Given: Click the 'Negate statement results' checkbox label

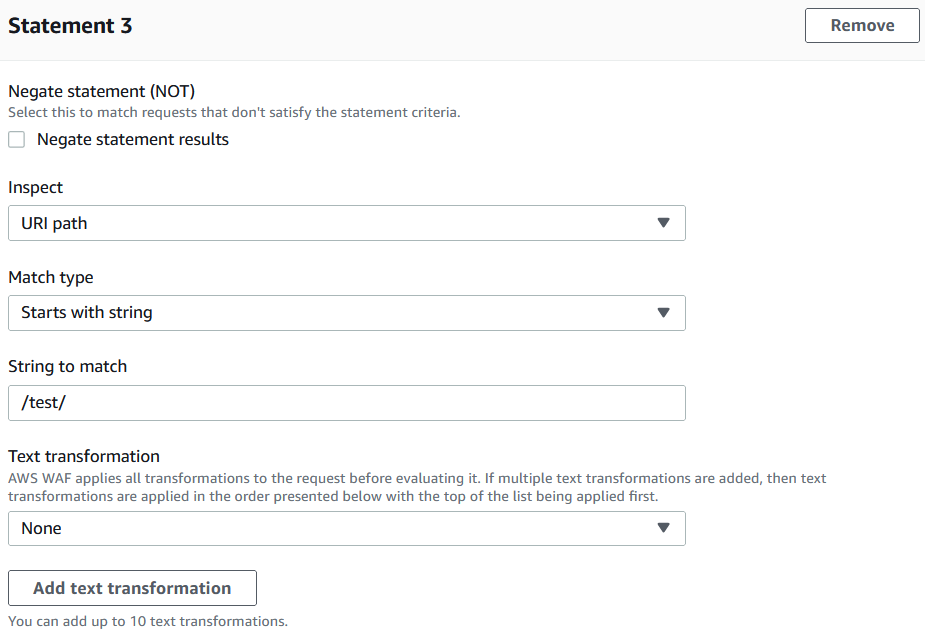Looking at the screenshot, I should tap(133, 140).
